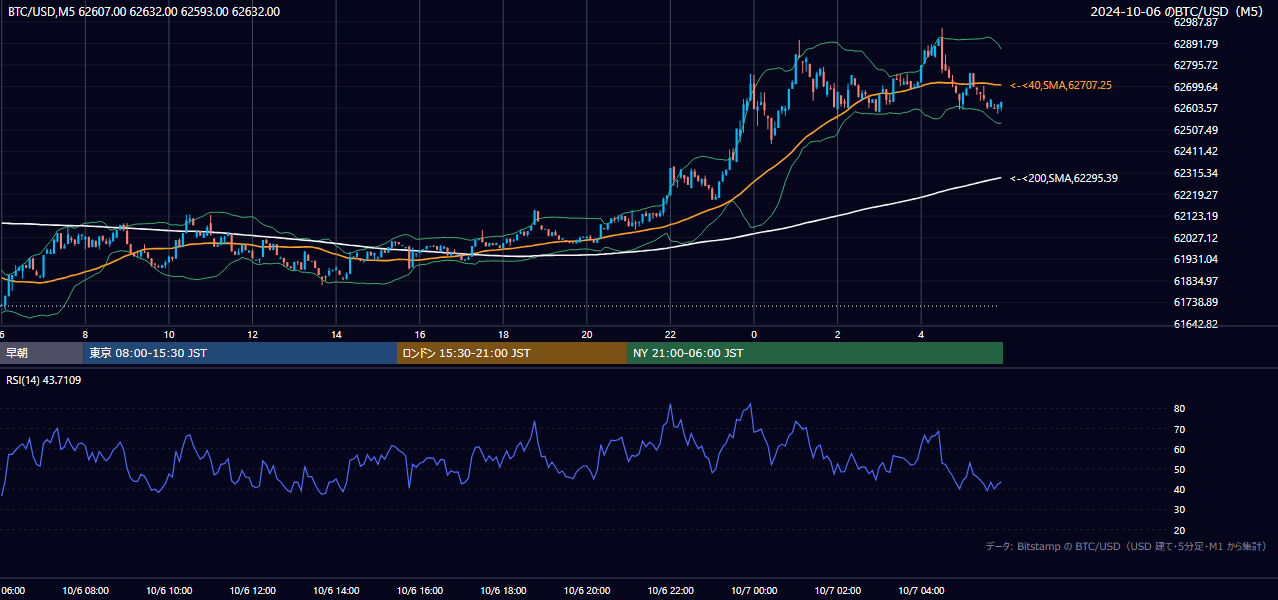Click the BTC/USD,M5 OHLC header text
Image resolution: width=1278 pixels, height=600 pixels.
point(144,12)
